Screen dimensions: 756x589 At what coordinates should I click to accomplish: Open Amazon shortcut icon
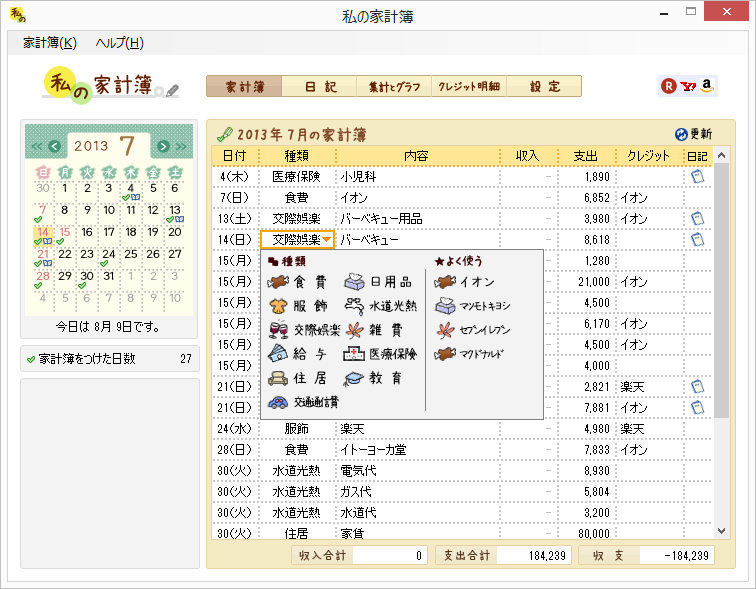pos(707,86)
